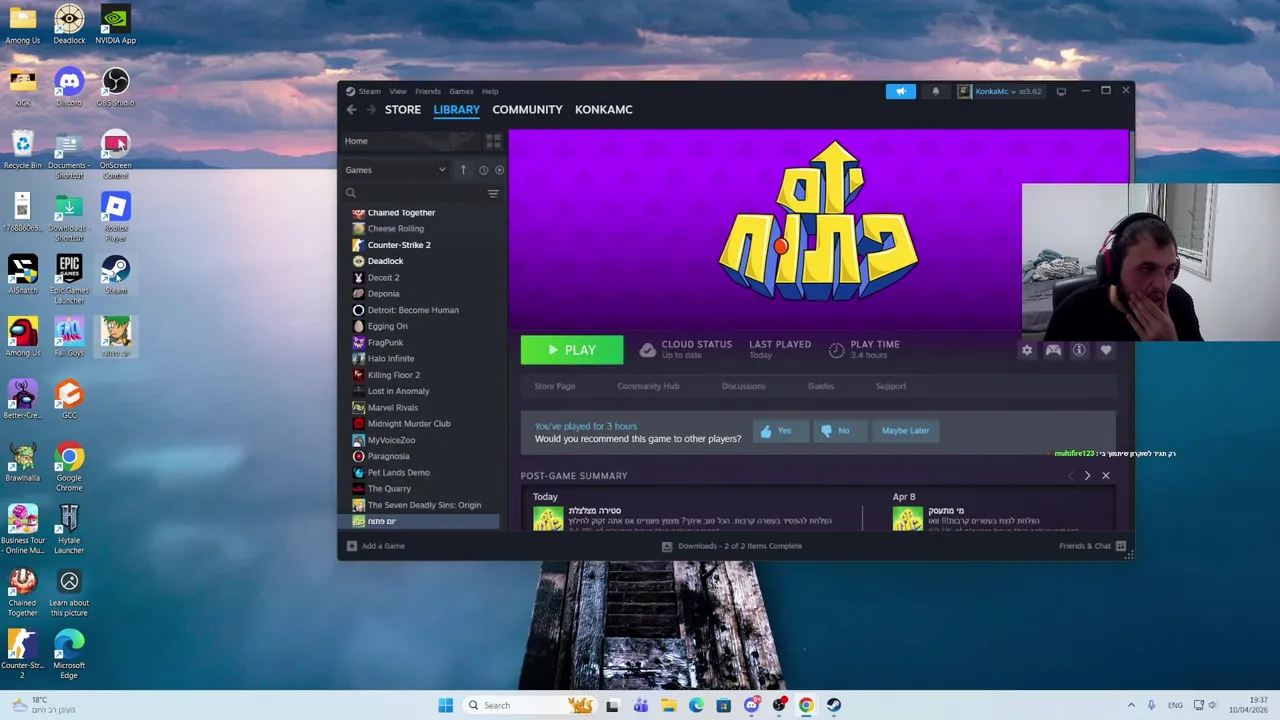Switch Steam to Big Picture mode icon
Screen dimensions: 1280x720
pos(1061,91)
